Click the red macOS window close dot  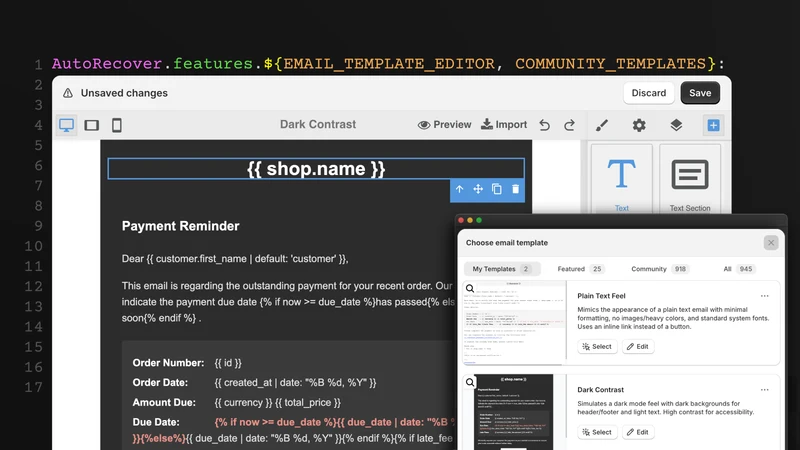[x=461, y=220]
